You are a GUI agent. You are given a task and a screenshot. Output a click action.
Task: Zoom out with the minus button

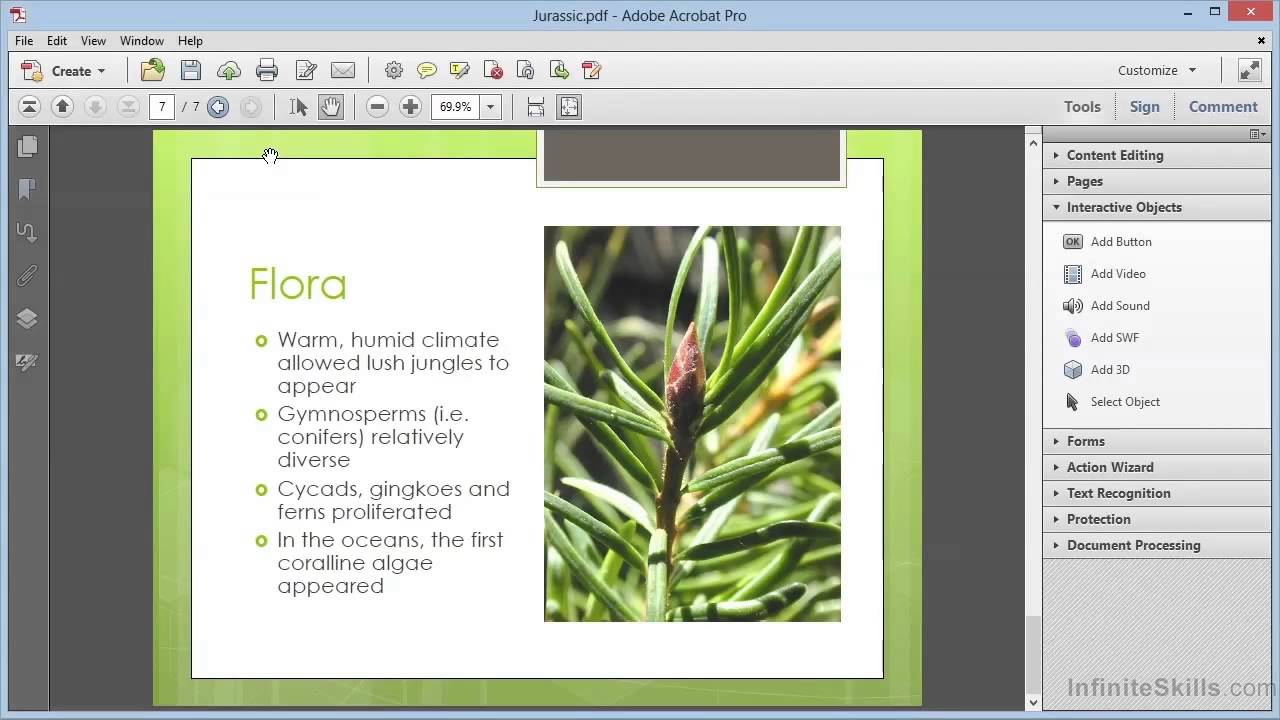(x=377, y=106)
